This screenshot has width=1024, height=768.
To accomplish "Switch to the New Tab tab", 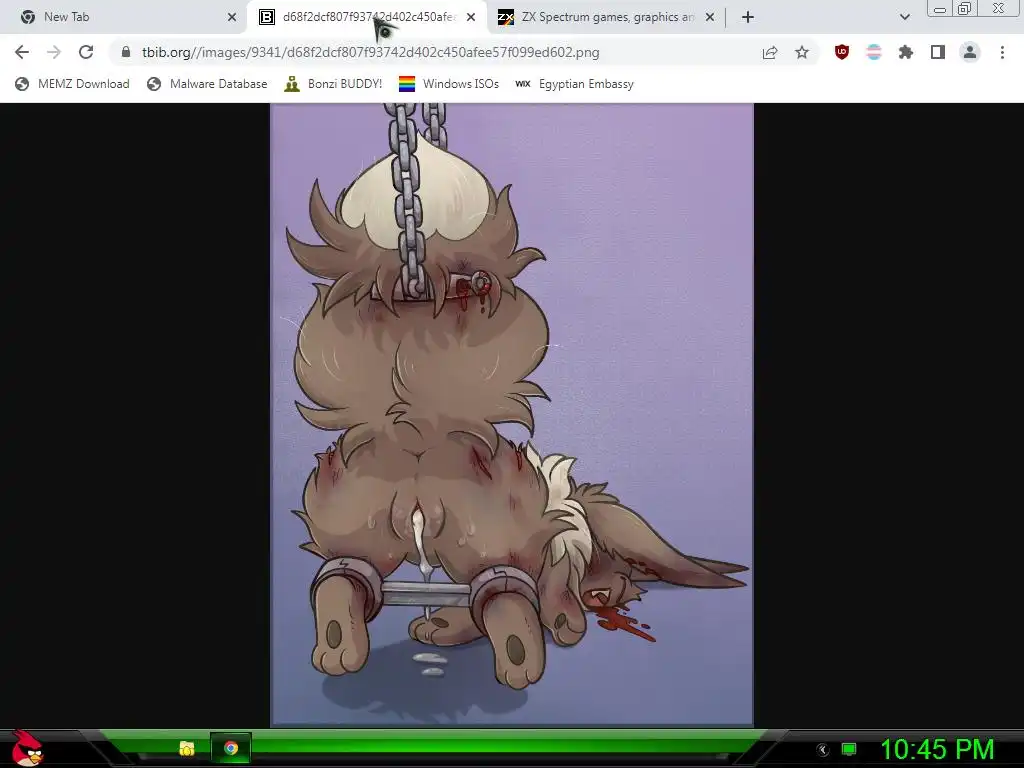I will (x=124, y=17).
